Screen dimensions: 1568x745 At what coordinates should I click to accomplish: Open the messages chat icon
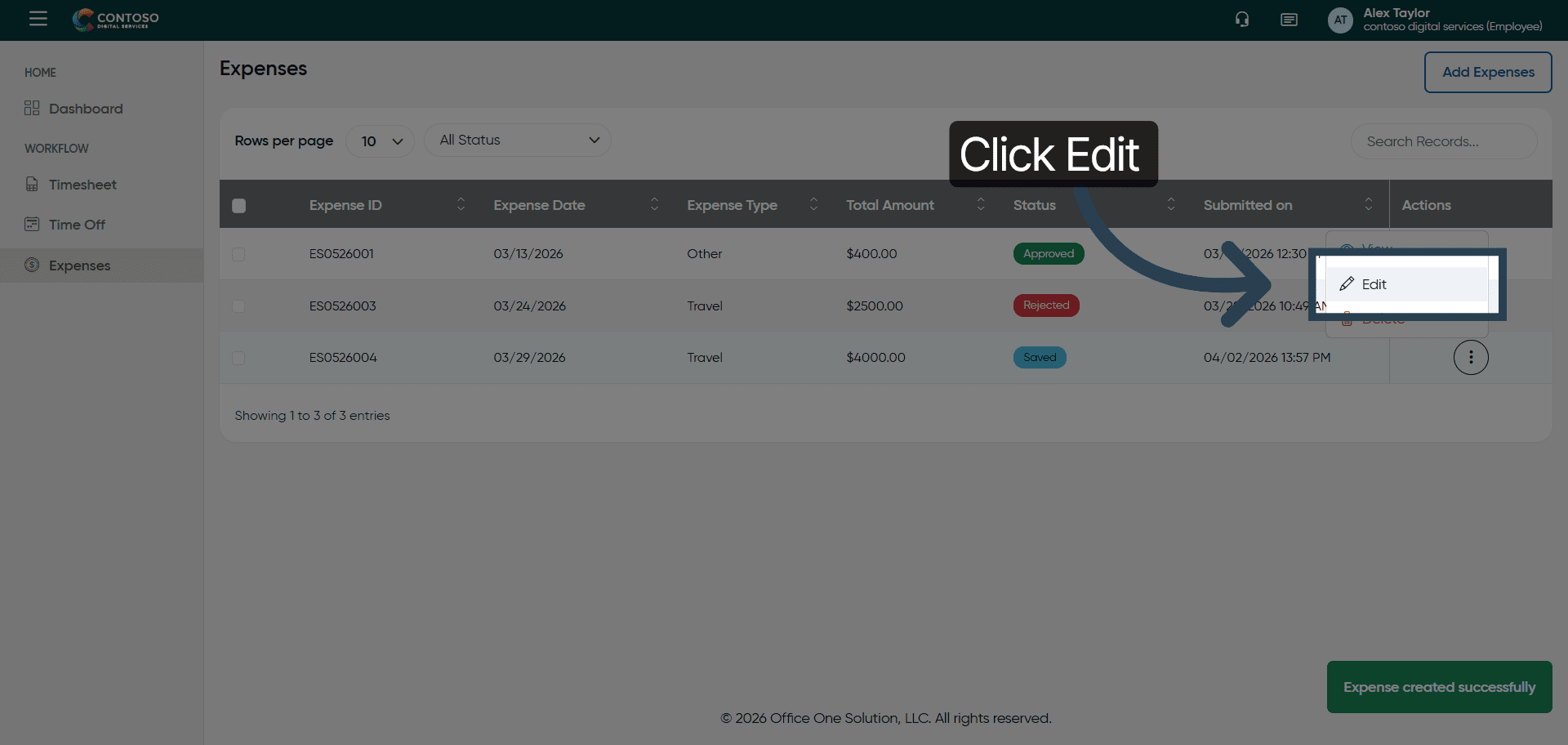[x=1289, y=20]
